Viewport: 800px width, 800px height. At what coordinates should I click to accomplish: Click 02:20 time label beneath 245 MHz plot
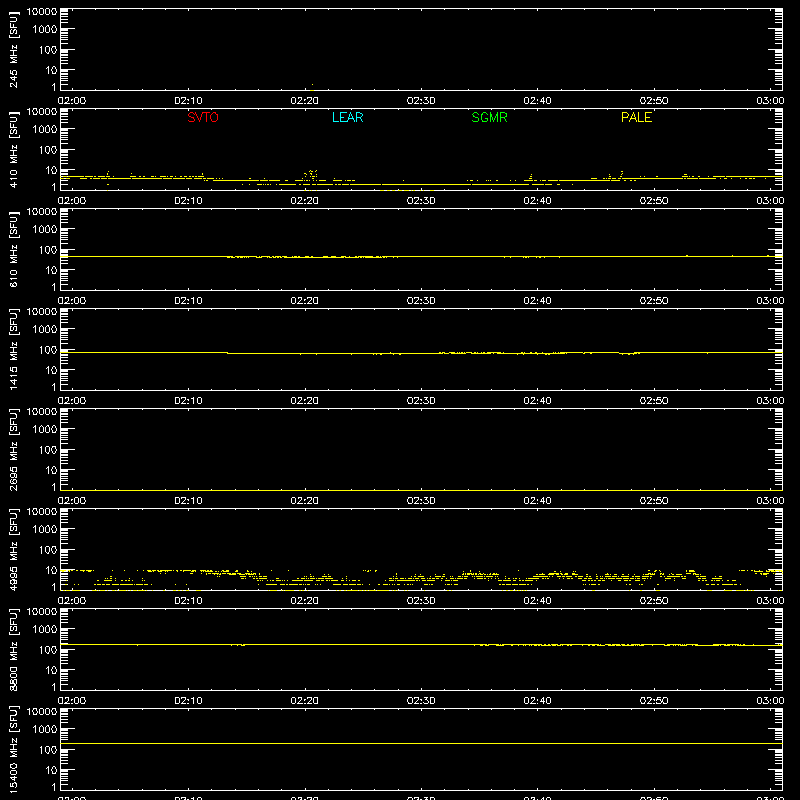pos(305,101)
